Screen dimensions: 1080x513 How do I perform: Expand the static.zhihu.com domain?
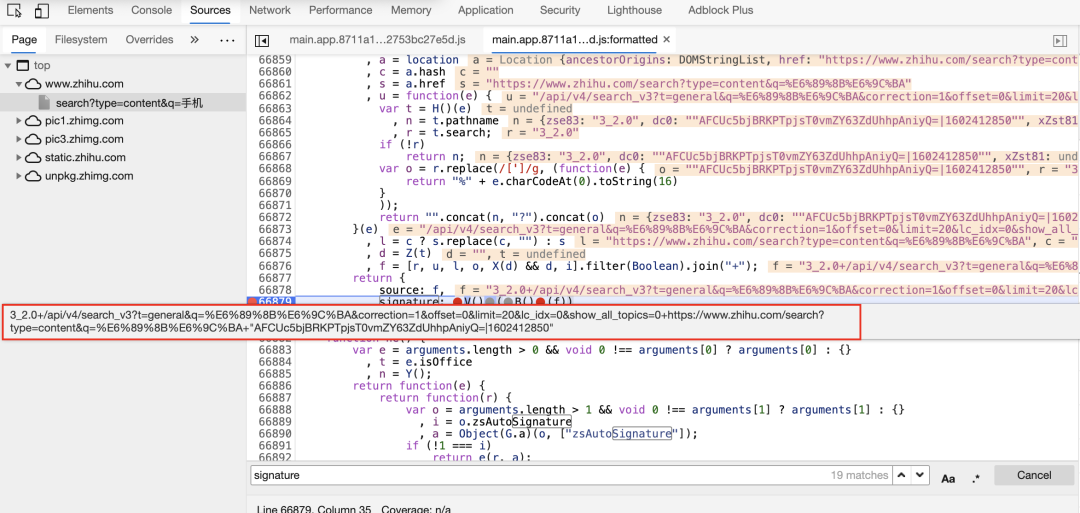pyautogui.click(x=21, y=158)
